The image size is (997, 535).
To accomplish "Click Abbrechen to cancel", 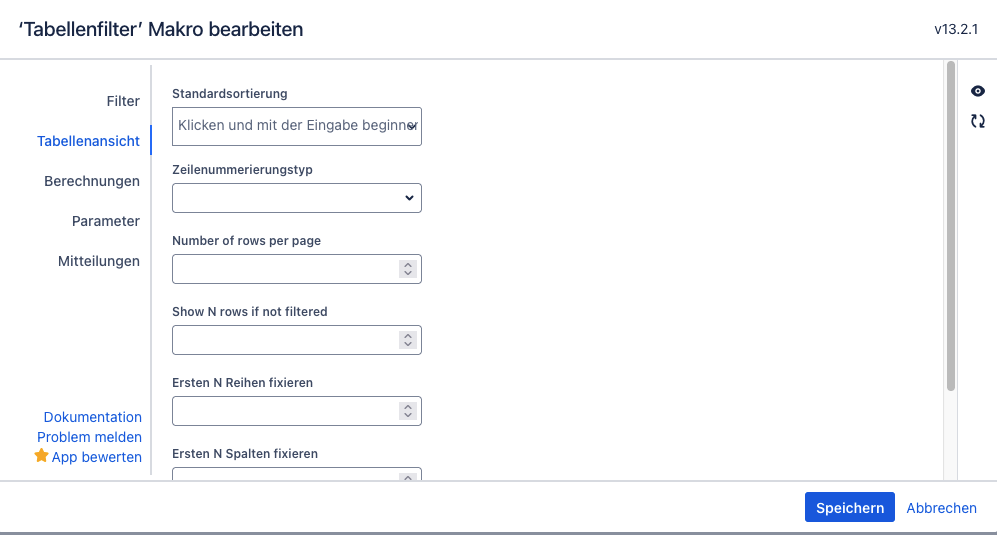I will (941, 508).
